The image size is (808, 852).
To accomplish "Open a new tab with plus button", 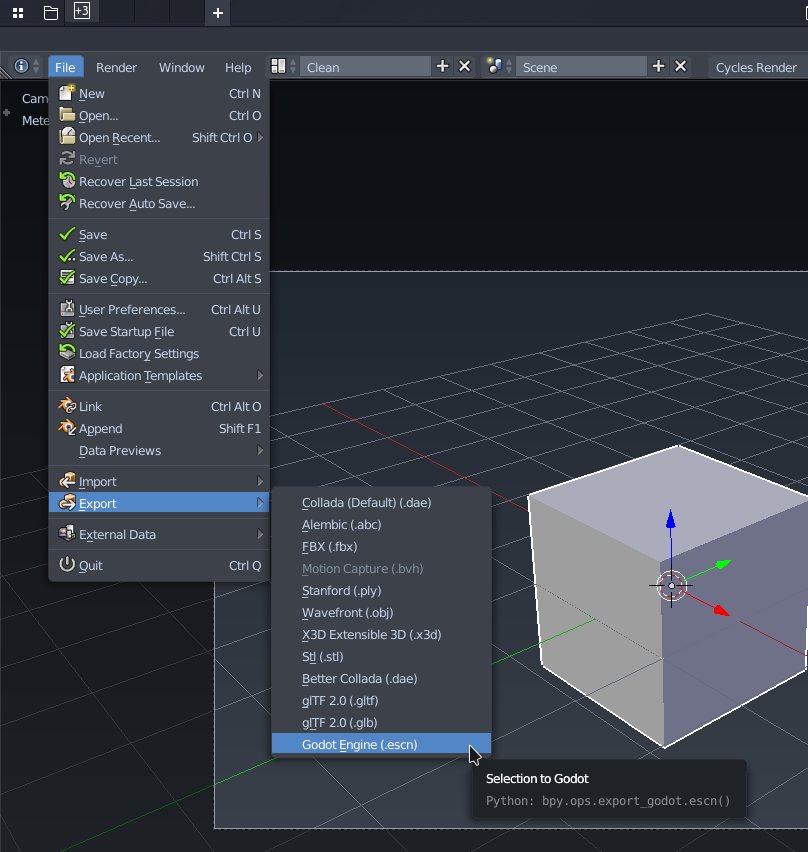I will 217,12.
